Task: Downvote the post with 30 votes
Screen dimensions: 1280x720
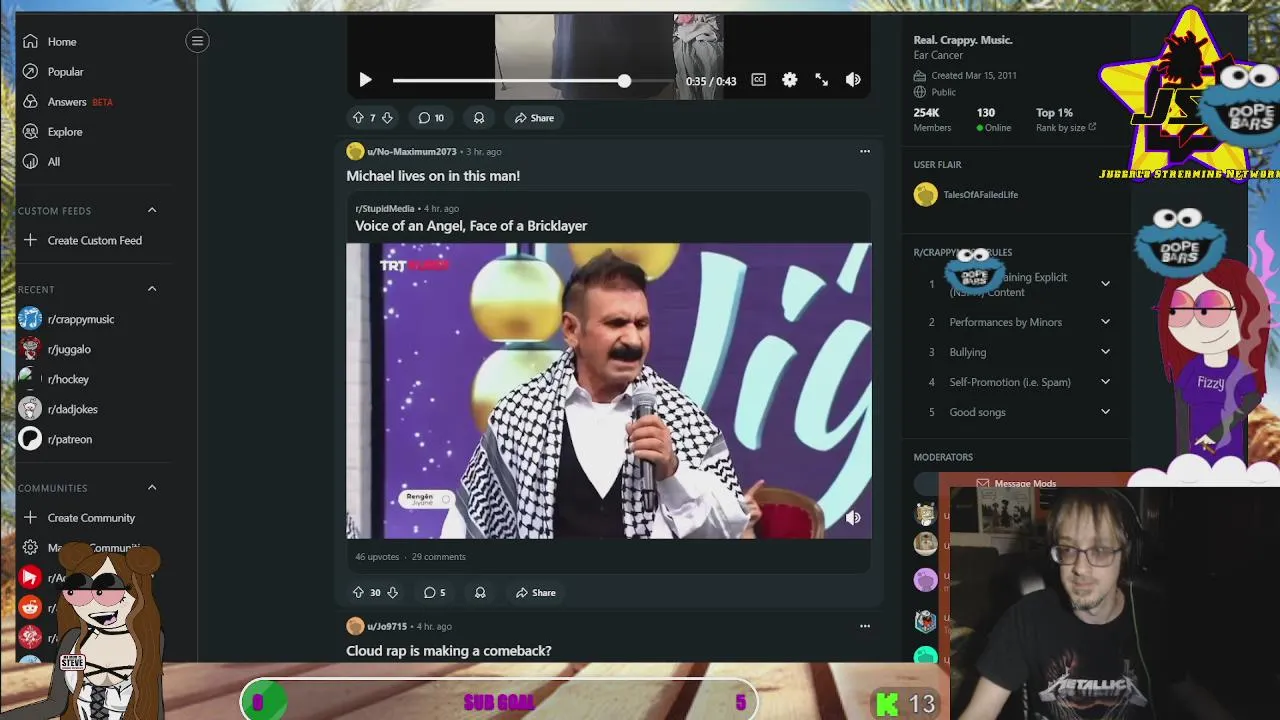Action: coord(392,593)
